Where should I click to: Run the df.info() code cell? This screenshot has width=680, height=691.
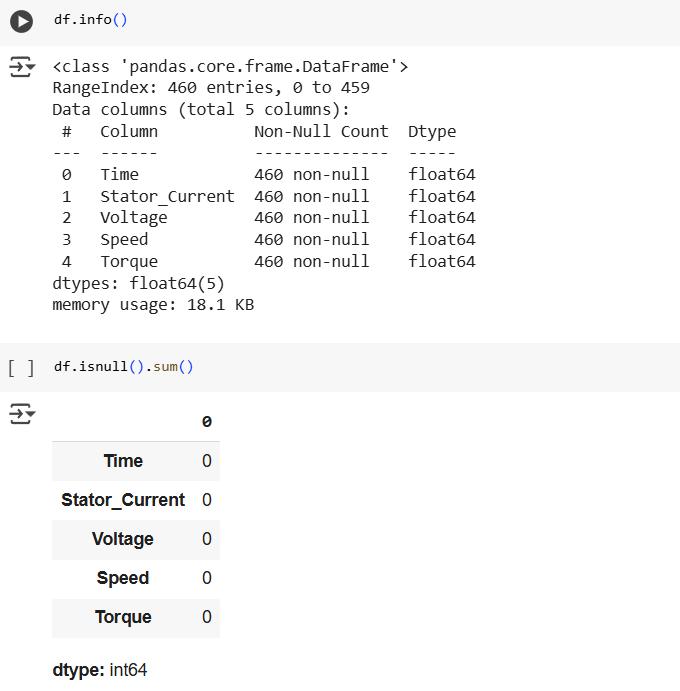[x=21, y=20]
